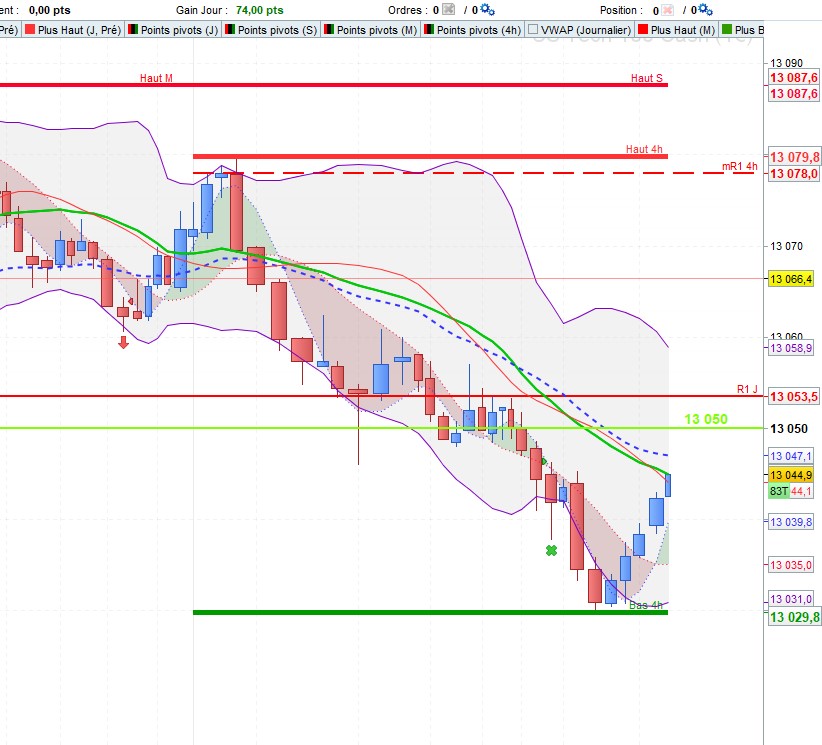This screenshot has height=745, width=822.
Task: Click the green 13 050 level label
Action: click(706, 419)
